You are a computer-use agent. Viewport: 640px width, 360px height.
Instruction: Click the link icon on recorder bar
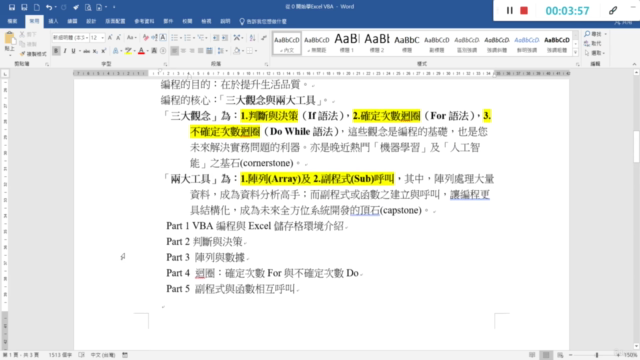click(613, 11)
